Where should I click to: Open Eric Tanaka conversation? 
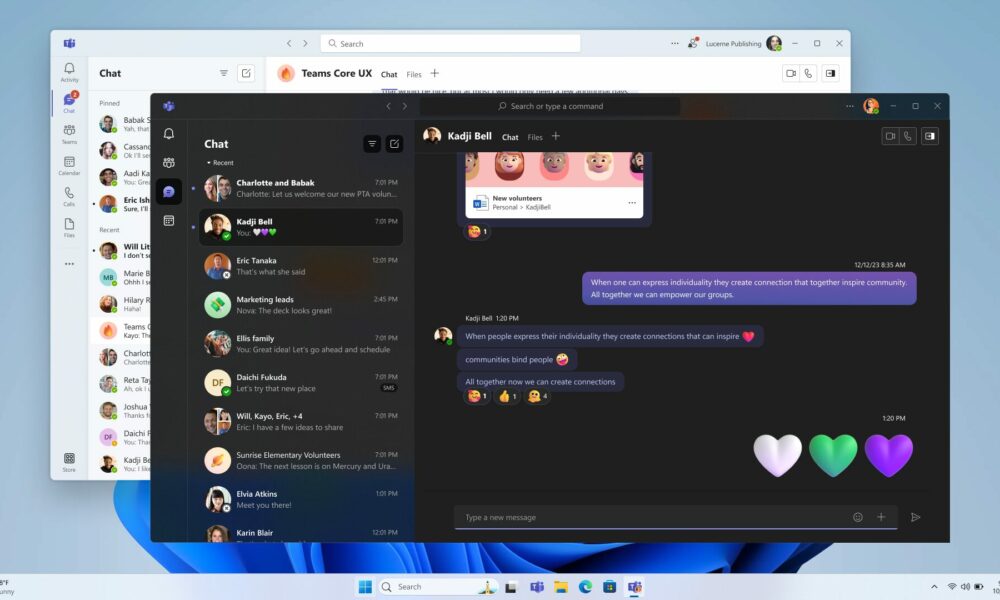click(x=301, y=266)
